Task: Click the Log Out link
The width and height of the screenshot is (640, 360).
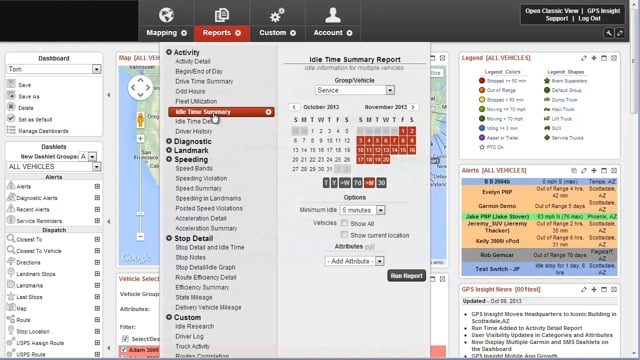Action: point(589,19)
